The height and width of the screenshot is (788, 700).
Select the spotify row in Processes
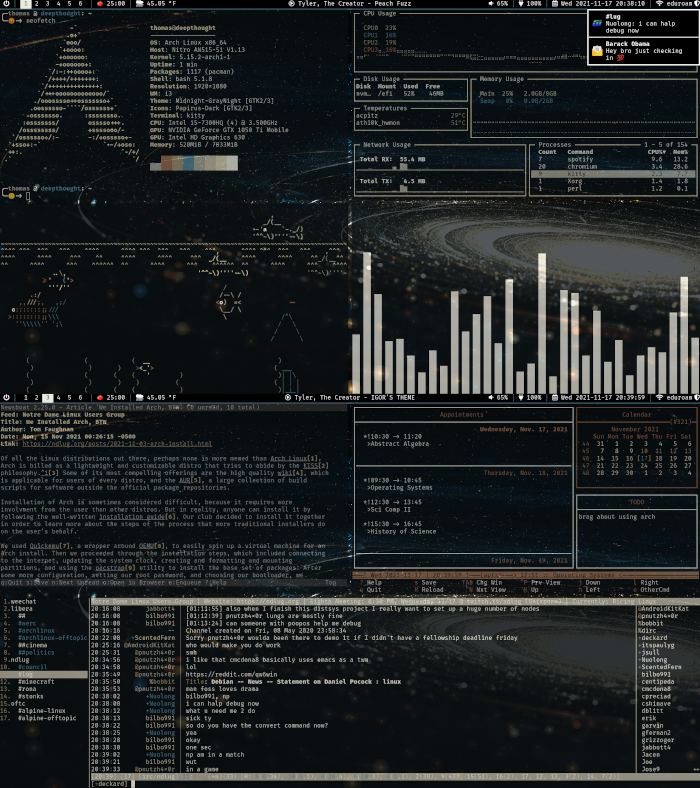coord(613,159)
